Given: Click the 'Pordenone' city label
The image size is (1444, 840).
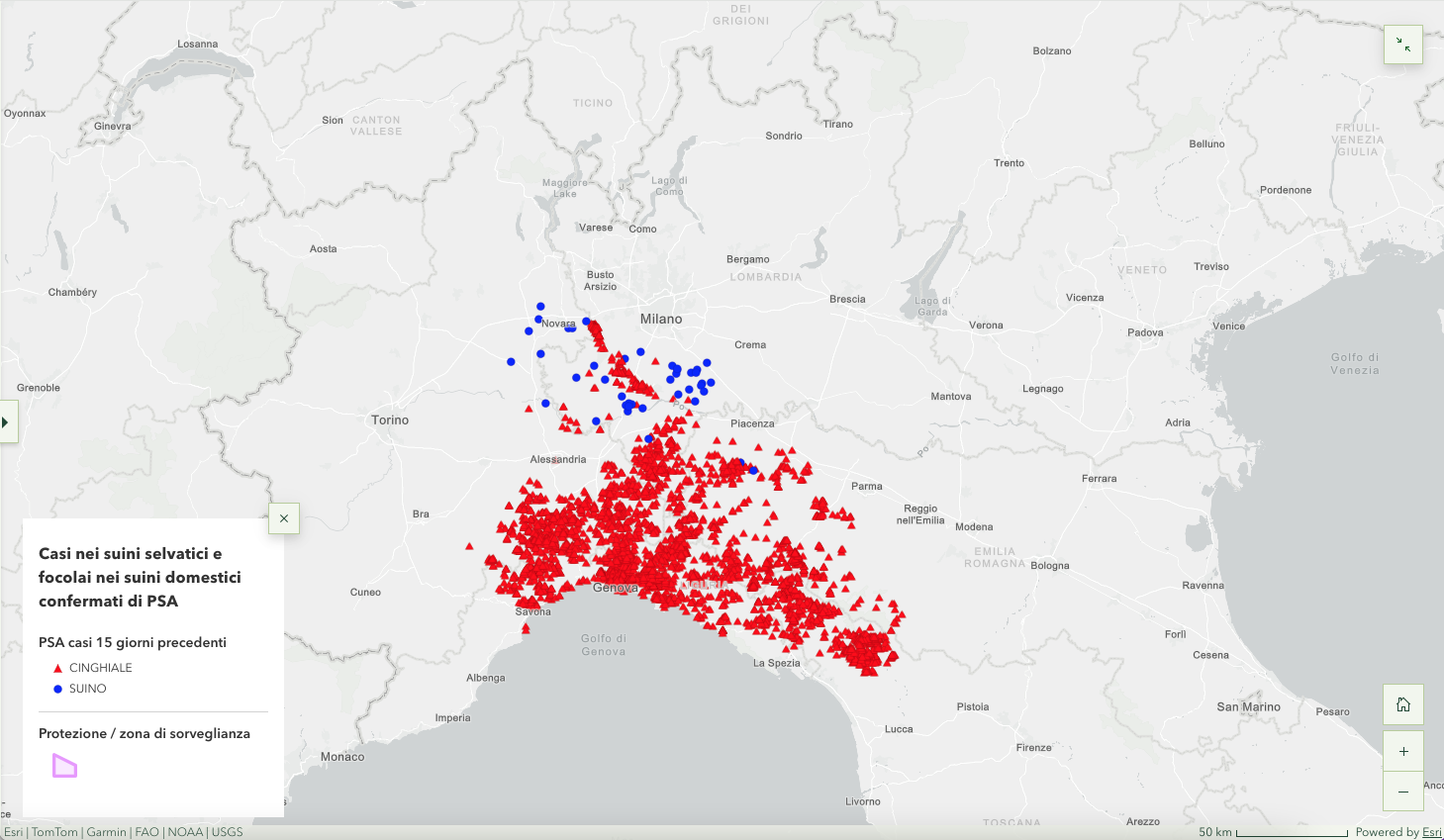Looking at the screenshot, I should click(1286, 190).
